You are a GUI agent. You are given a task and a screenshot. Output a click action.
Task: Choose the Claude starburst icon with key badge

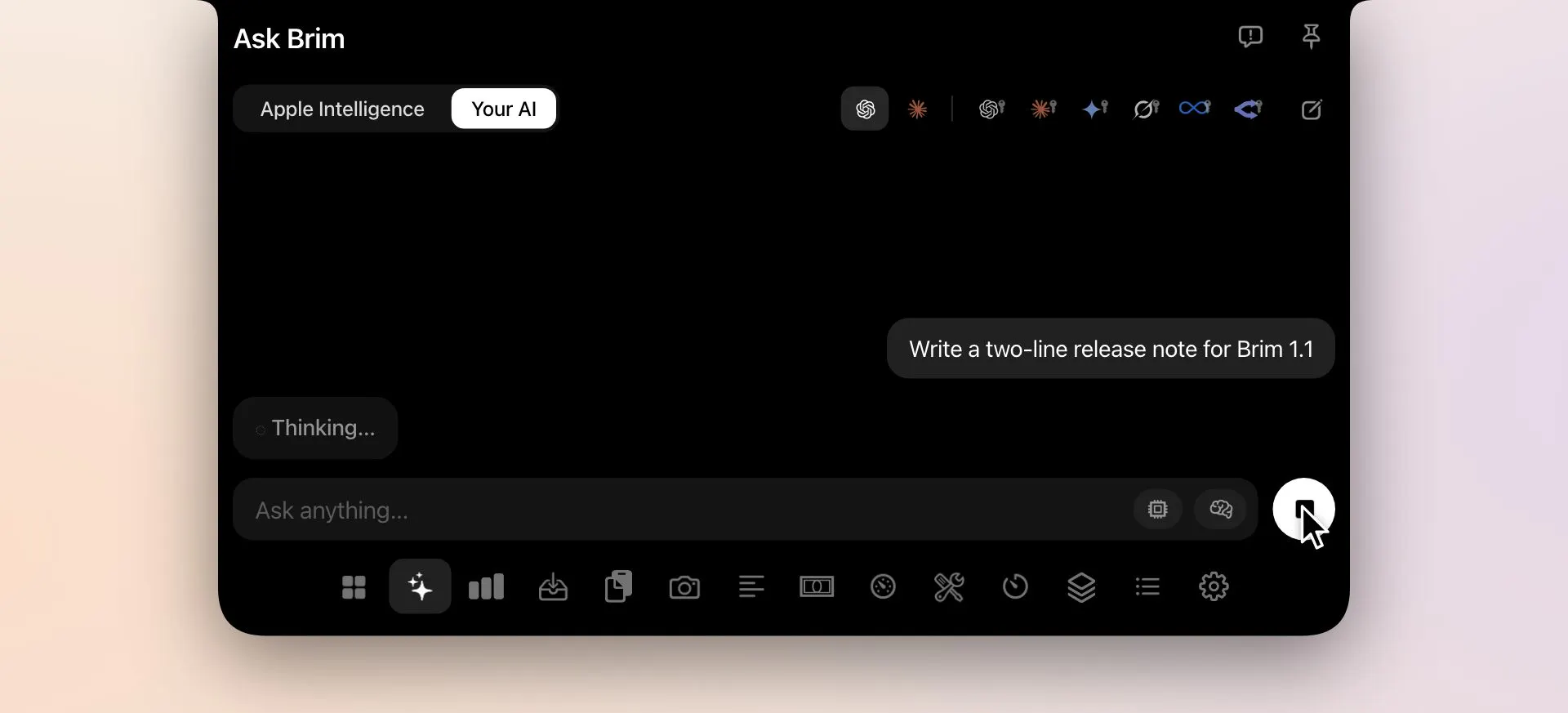pos(1044,109)
